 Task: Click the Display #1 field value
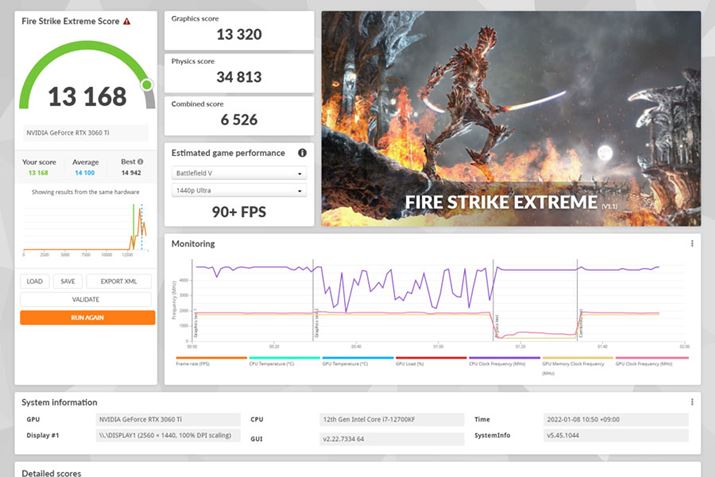pyautogui.click(x=168, y=436)
